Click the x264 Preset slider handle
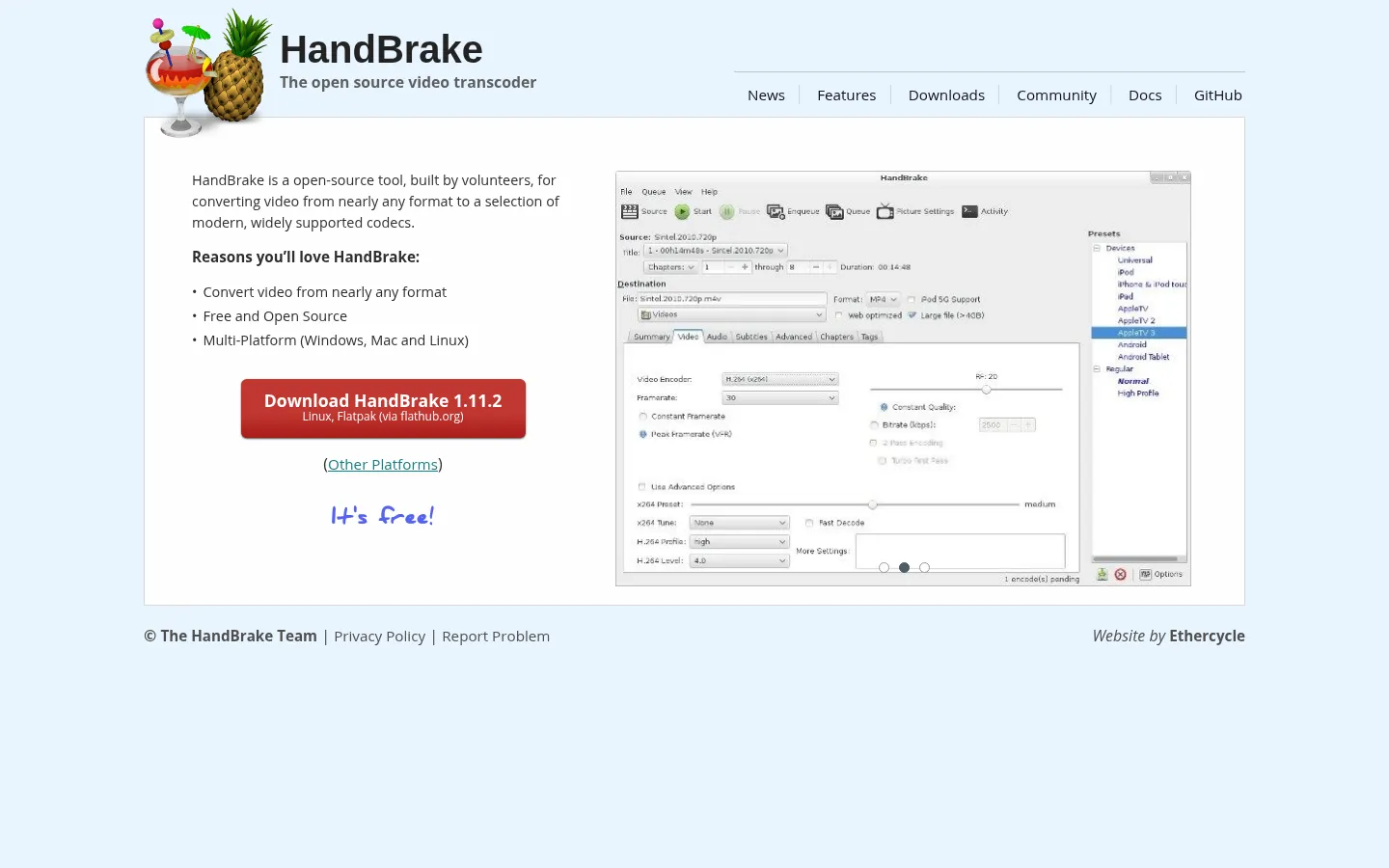 coord(872,504)
